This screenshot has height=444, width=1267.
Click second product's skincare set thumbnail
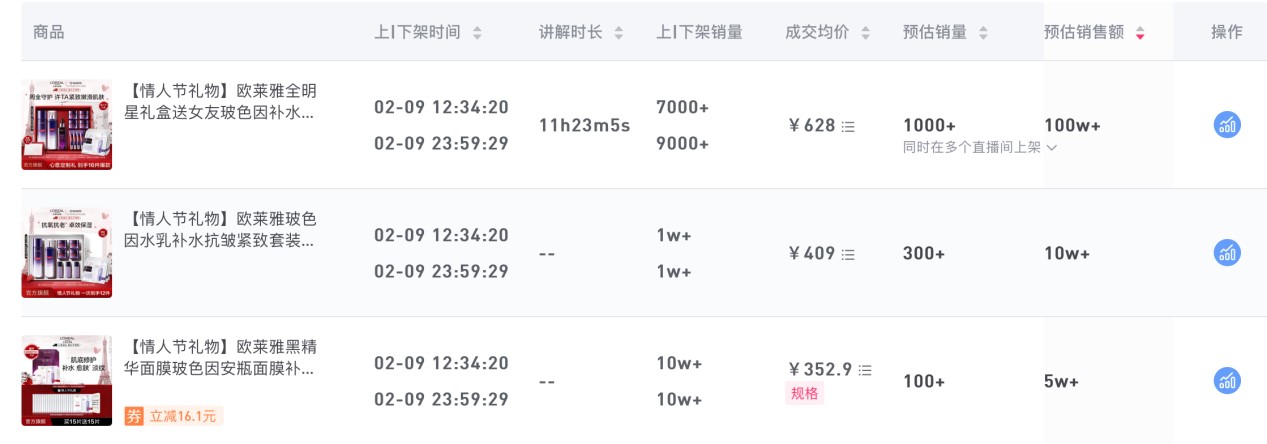tap(66, 253)
